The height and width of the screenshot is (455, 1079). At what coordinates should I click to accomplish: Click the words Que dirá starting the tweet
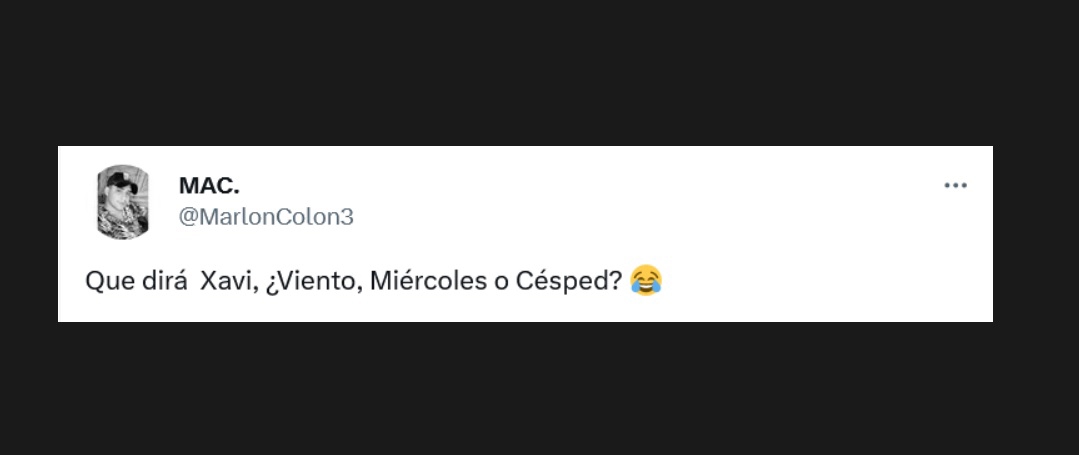(x=136, y=281)
